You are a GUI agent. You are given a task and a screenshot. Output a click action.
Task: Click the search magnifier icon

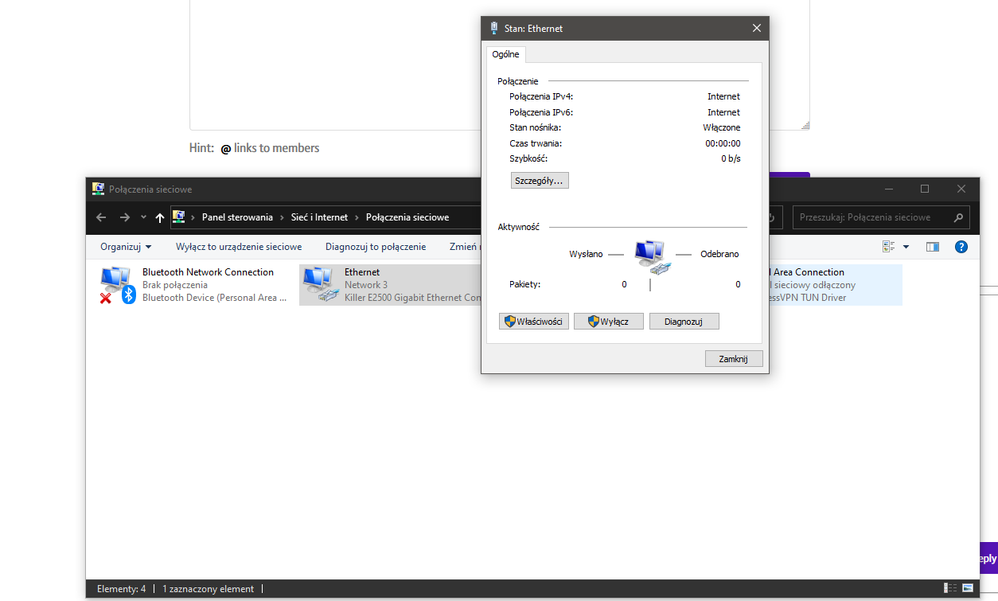[x=958, y=217]
